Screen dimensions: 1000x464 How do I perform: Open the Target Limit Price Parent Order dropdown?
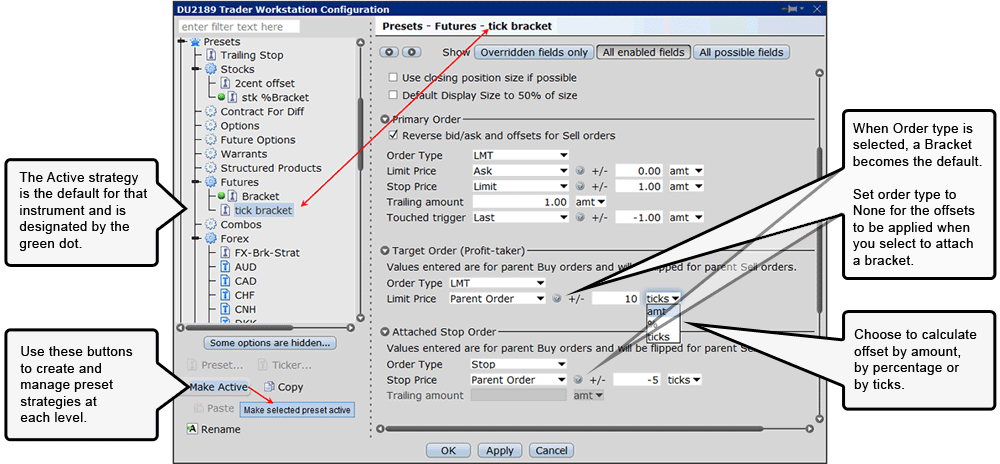[x=497, y=299]
